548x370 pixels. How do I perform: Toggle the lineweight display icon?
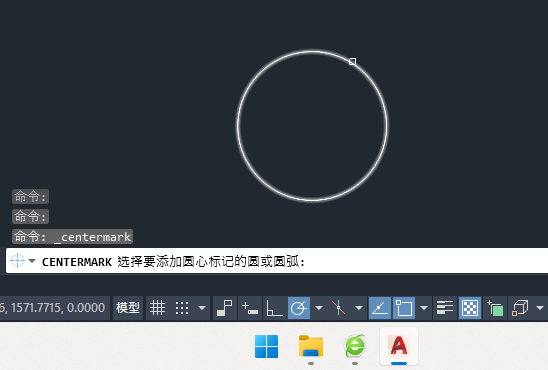click(445, 308)
